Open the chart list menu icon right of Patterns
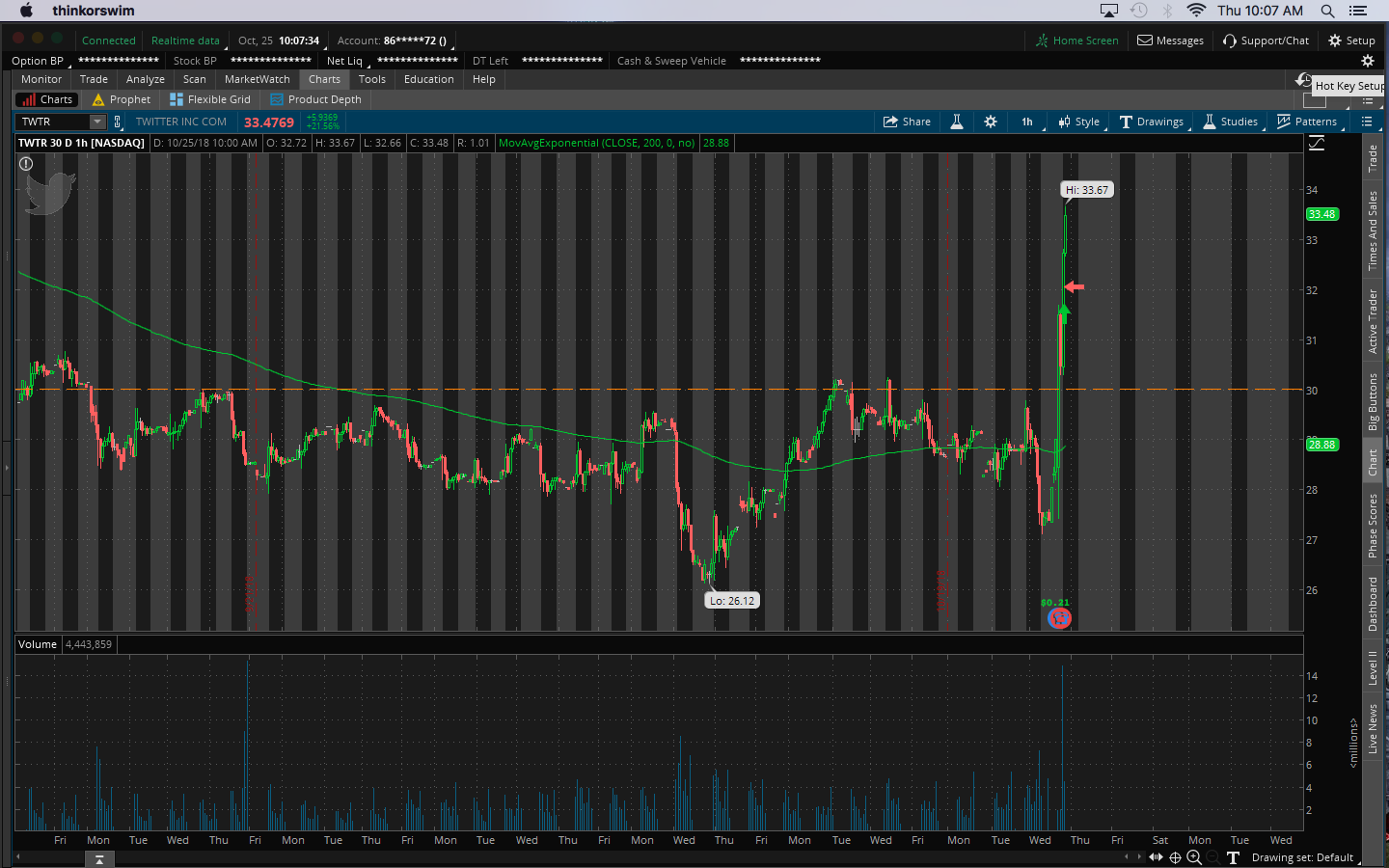This screenshot has height=868, width=1389. [x=1367, y=122]
